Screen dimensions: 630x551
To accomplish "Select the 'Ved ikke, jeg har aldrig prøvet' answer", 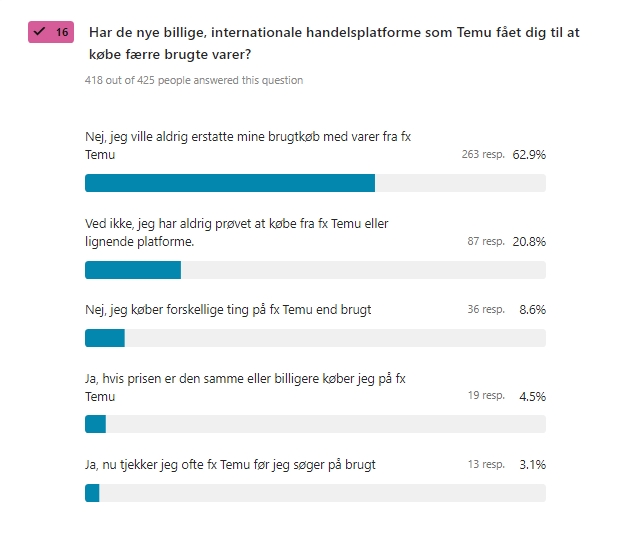I will point(237,232).
